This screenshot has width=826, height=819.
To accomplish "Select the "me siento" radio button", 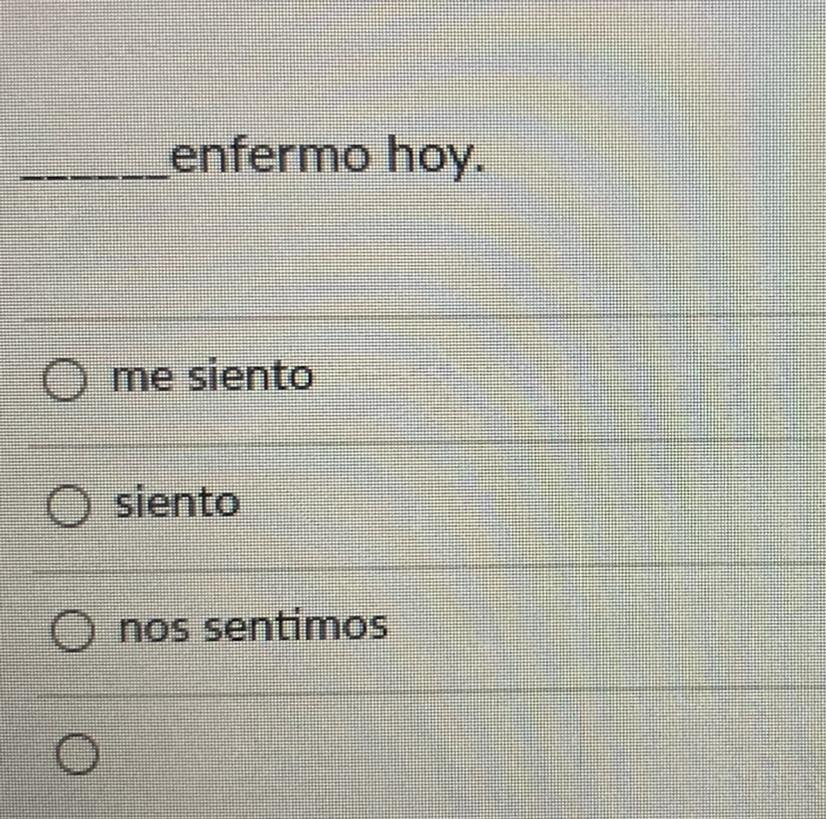I will 64,379.
